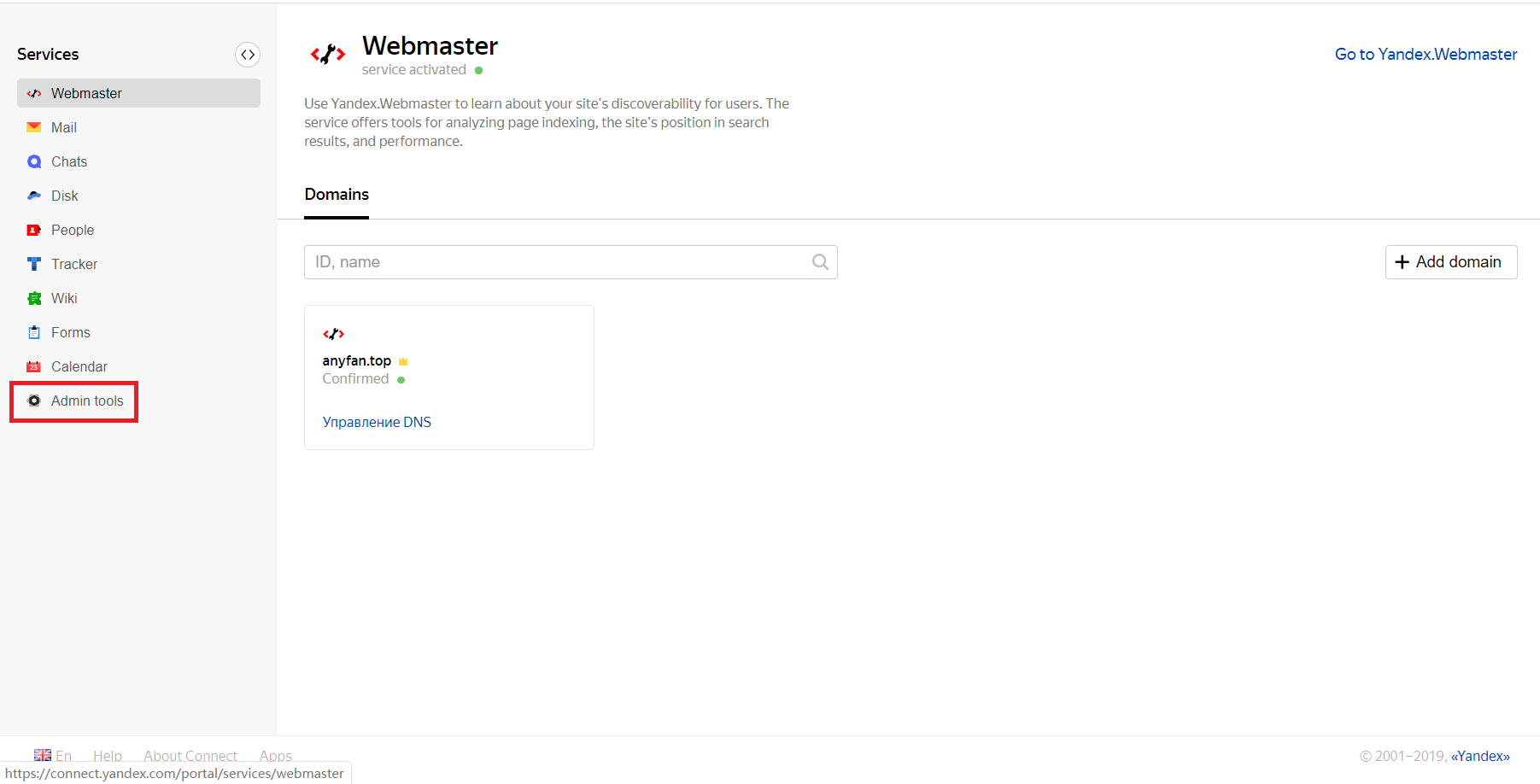1540x784 pixels.
Task: Click the Add domain button
Action: click(1451, 262)
